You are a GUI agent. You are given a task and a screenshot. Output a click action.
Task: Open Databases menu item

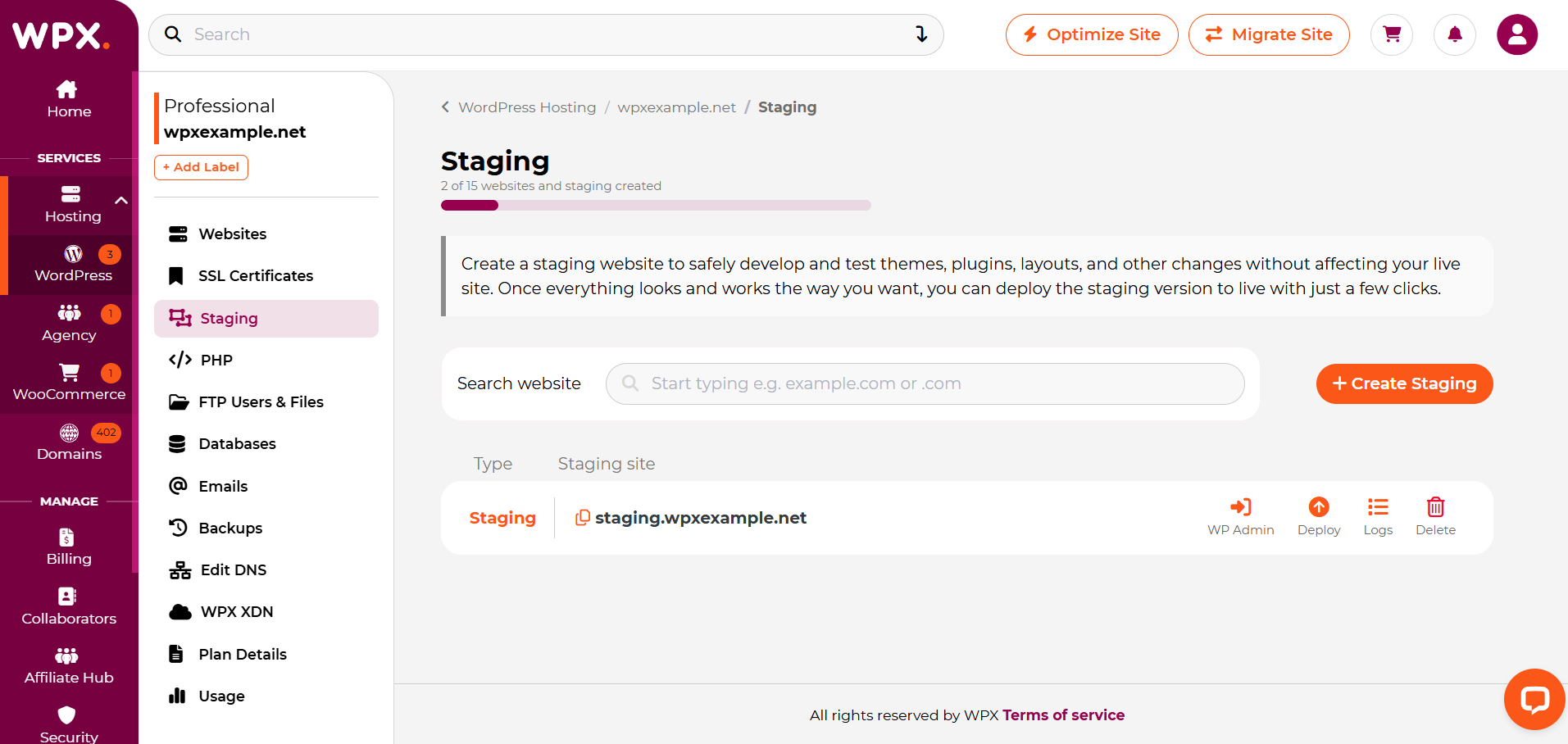[x=266, y=444]
